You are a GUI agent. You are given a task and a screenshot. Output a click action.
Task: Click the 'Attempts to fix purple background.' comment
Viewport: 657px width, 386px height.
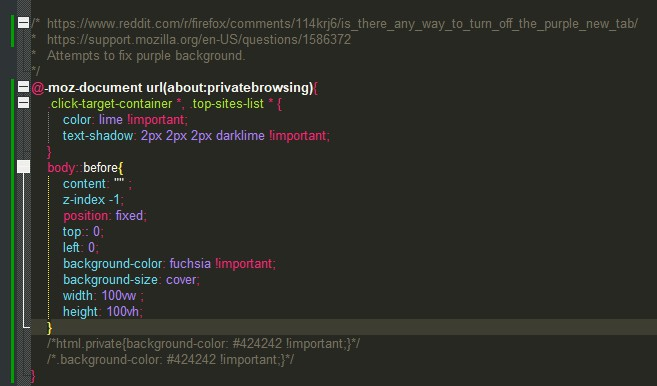point(146,55)
